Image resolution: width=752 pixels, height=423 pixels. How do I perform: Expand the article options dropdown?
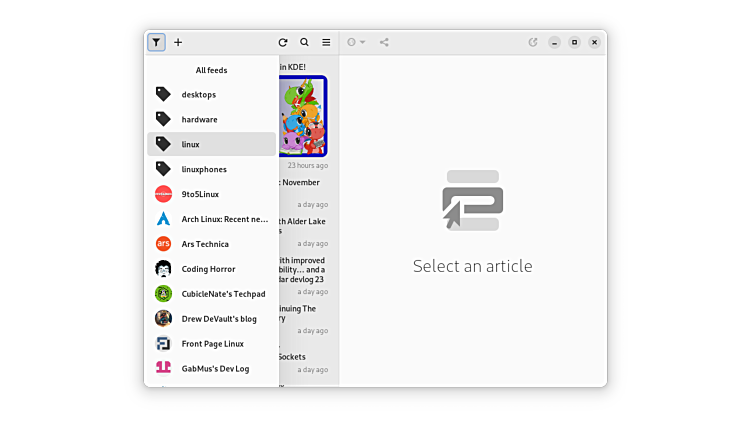pyautogui.click(x=356, y=42)
